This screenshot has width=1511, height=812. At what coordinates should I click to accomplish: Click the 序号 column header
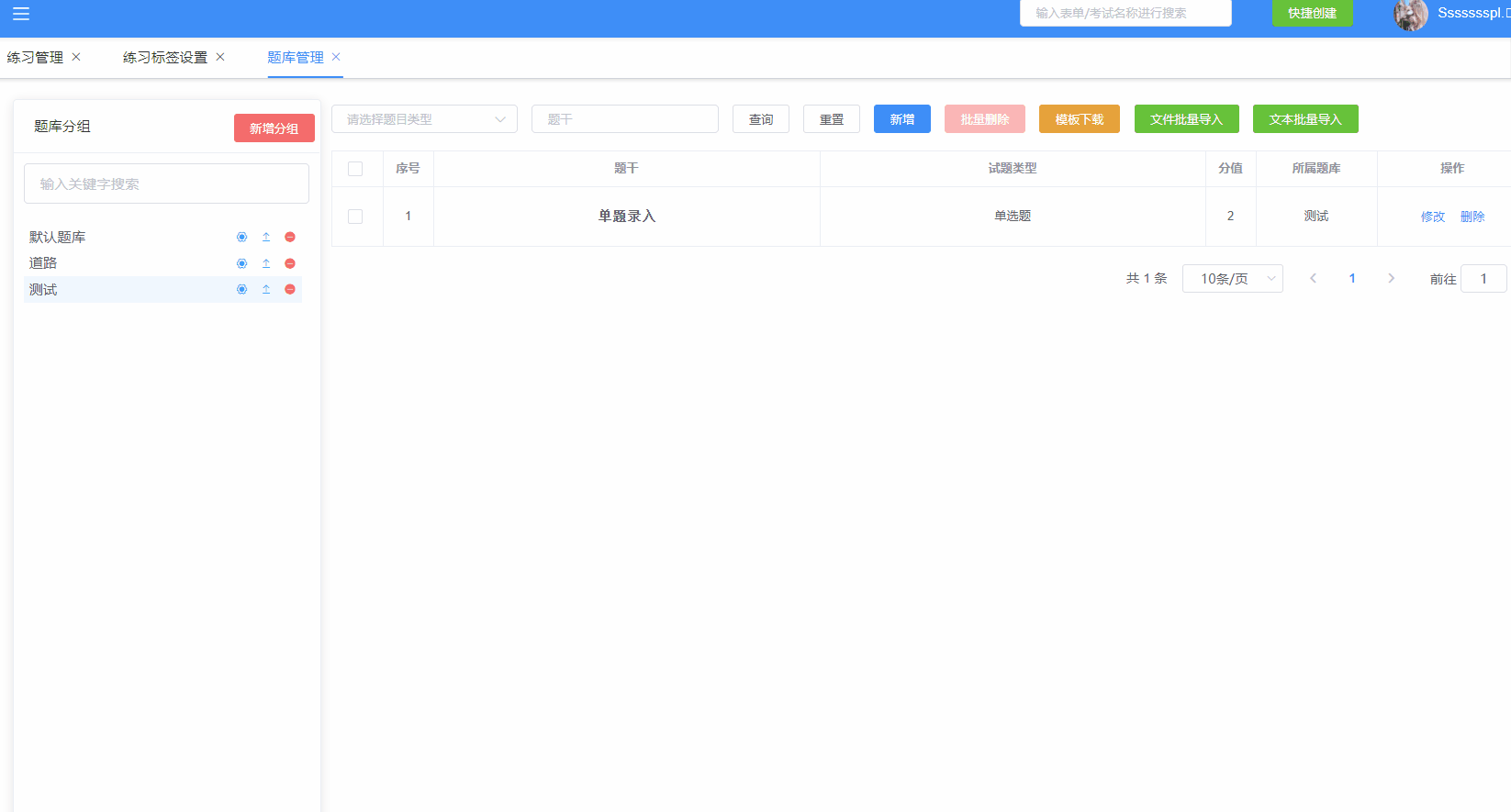click(408, 169)
